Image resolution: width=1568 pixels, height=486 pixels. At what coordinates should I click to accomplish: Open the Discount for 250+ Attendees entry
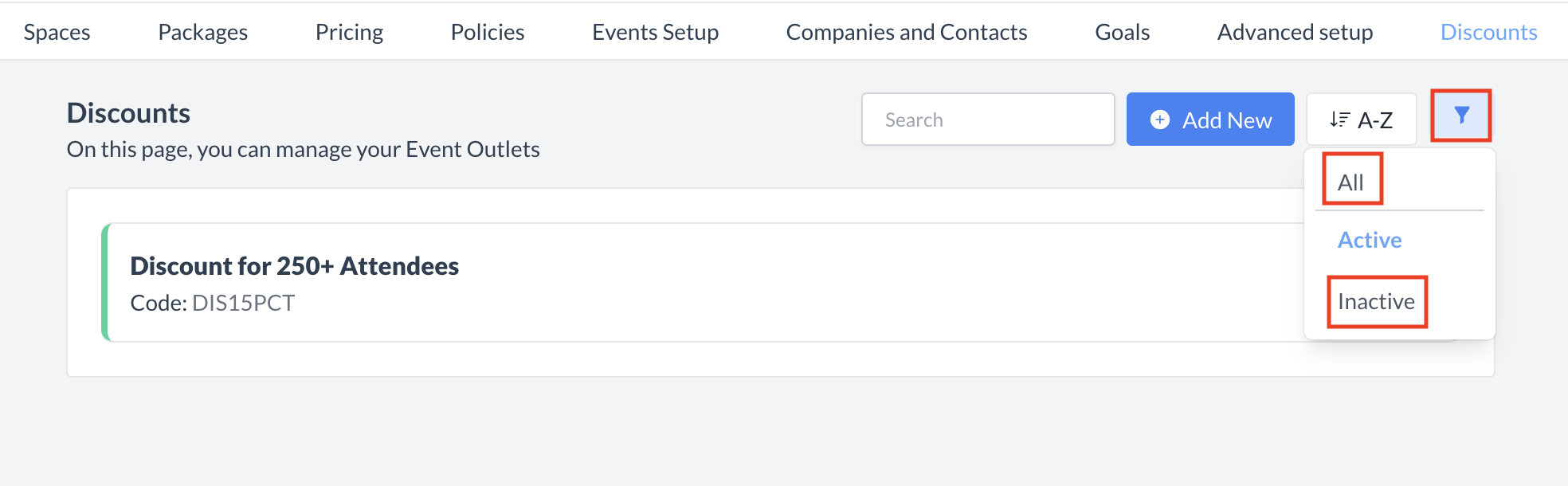tap(295, 266)
